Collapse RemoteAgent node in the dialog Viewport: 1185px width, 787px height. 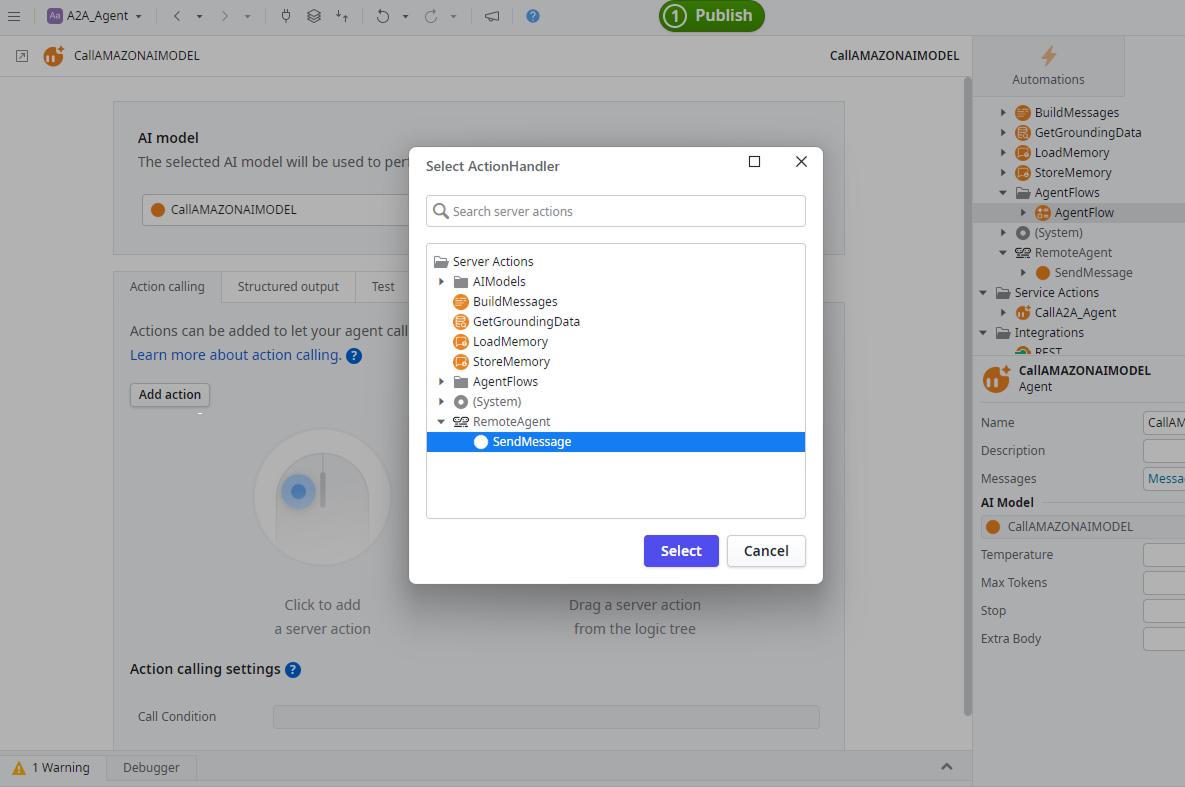[x=441, y=422]
